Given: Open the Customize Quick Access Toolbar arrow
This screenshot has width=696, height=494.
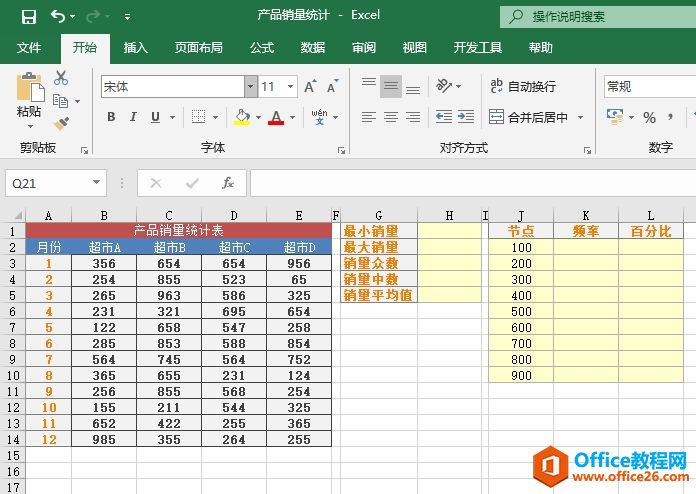Looking at the screenshot, I should pos(127,17).
